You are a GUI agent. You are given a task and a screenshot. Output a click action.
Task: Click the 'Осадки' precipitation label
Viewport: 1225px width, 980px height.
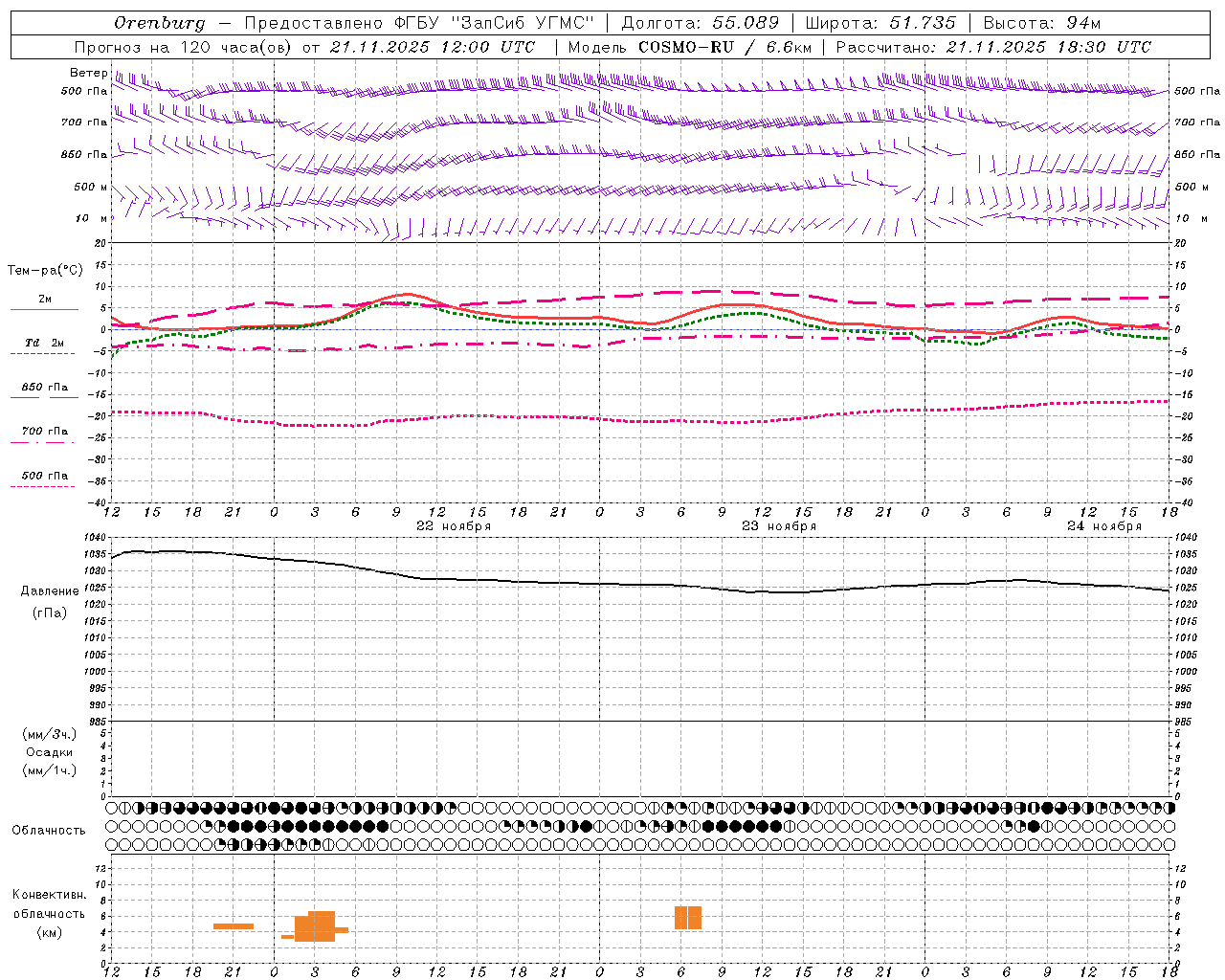[50, 752]
